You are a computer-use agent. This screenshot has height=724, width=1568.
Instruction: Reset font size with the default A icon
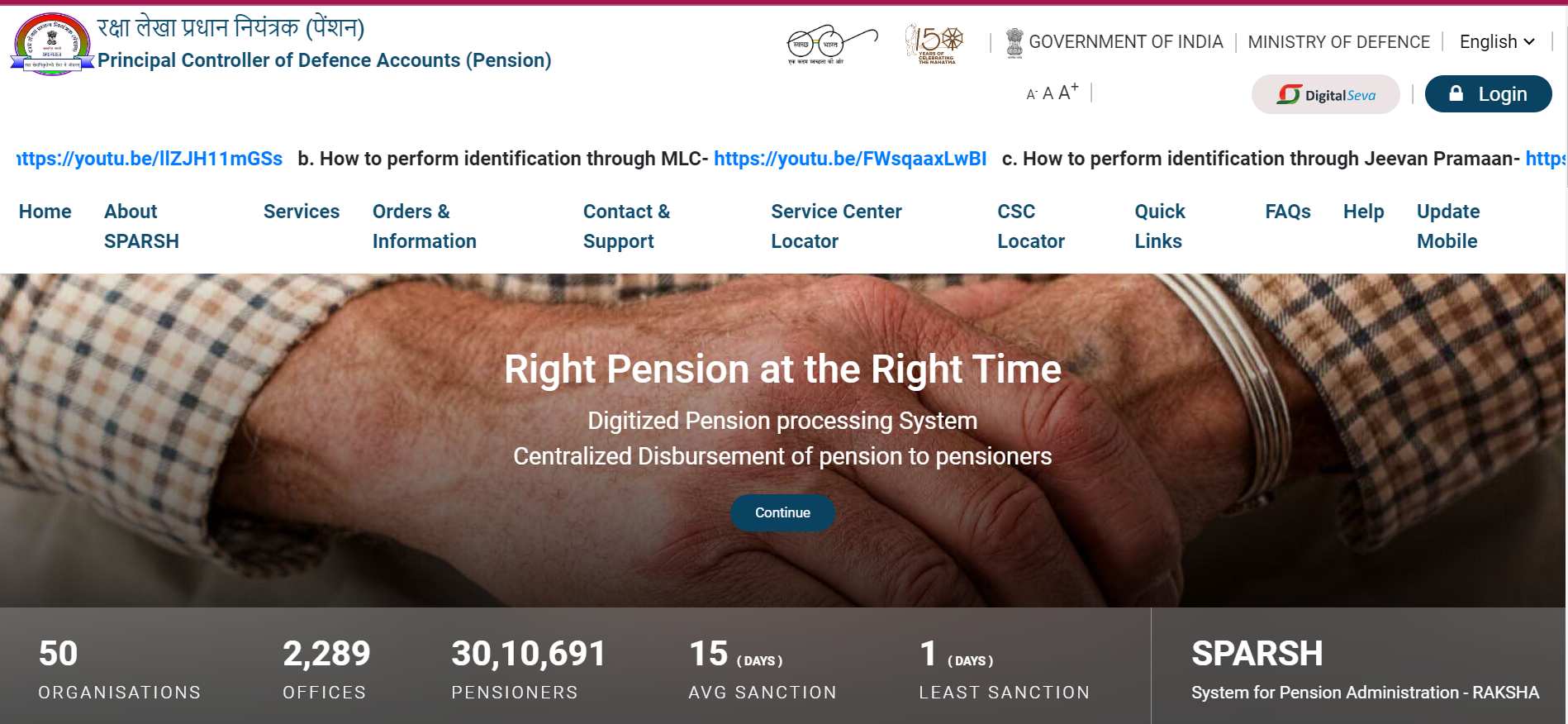(1046, 93)
